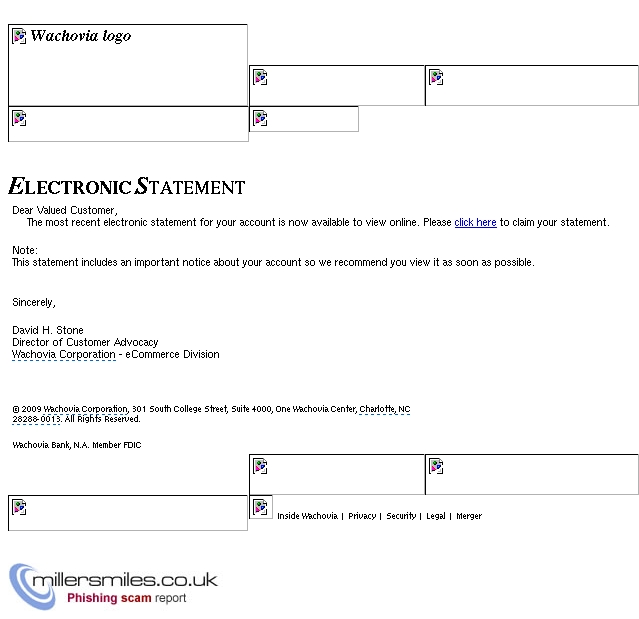Screen dimensions: 639x619
Task: Open the Wachovia Corporation underlined link in signature
Action: [x=64, y=355]
